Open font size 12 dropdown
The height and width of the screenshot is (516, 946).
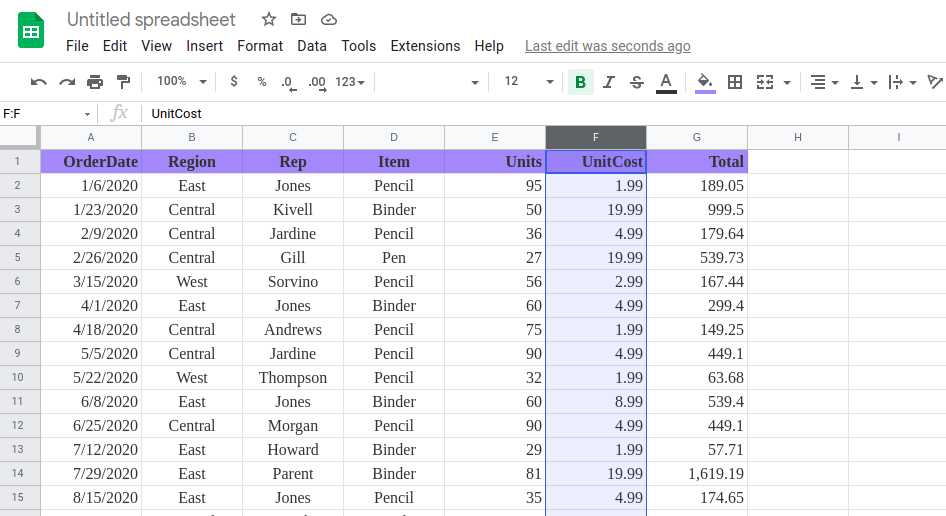(529, 81)
